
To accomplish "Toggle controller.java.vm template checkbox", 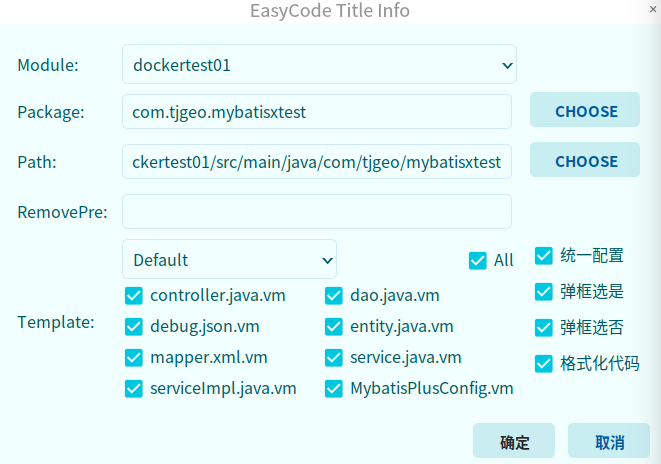I will [133, 295].
